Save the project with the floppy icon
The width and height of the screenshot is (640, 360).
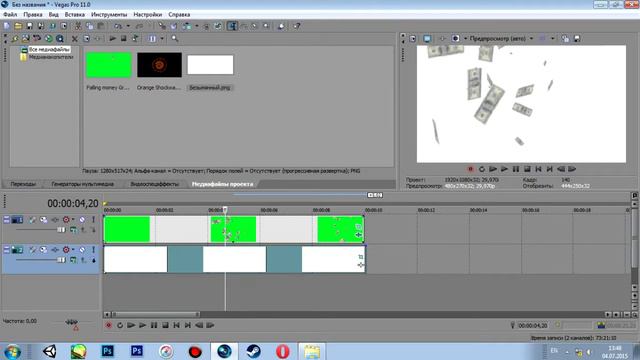pos(29,26)
